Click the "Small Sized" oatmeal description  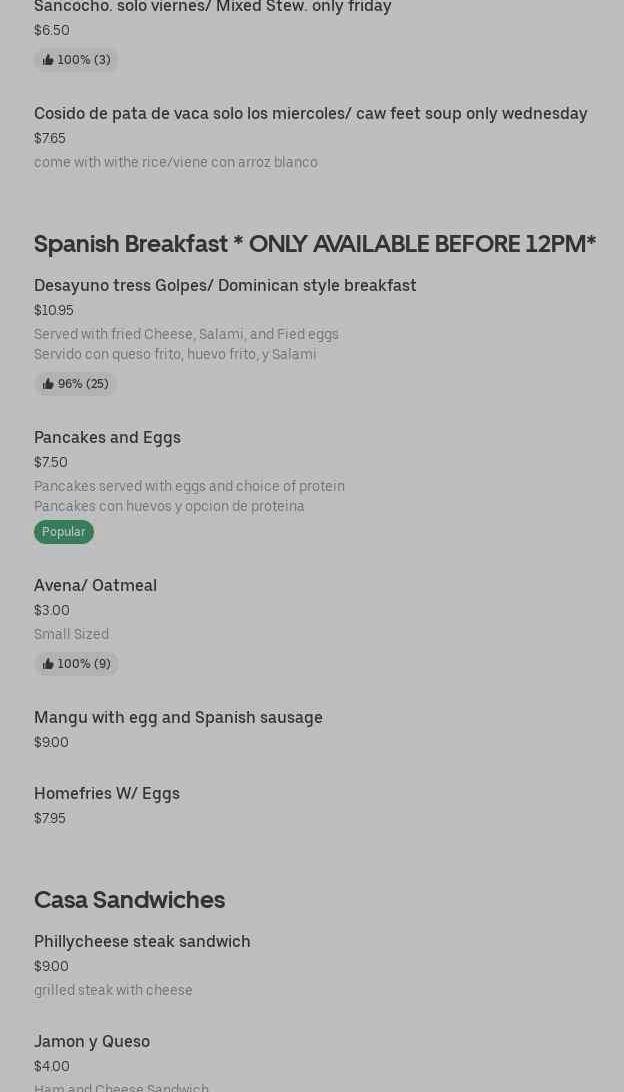click(71, 635)
